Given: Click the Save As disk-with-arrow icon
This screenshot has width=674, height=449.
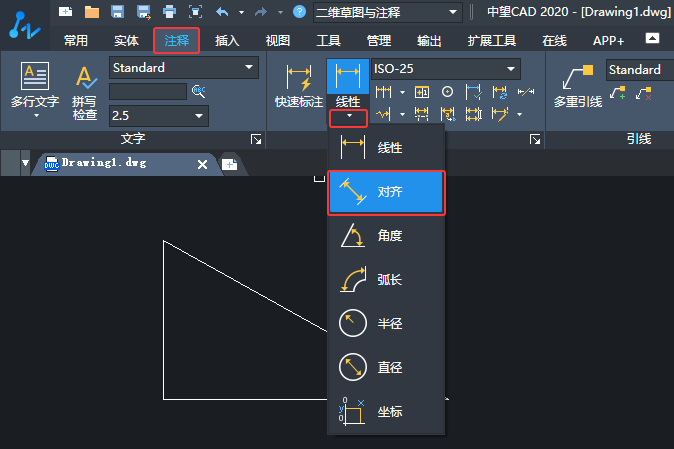Looking at the screenshot, I should [x=144, y=12].
